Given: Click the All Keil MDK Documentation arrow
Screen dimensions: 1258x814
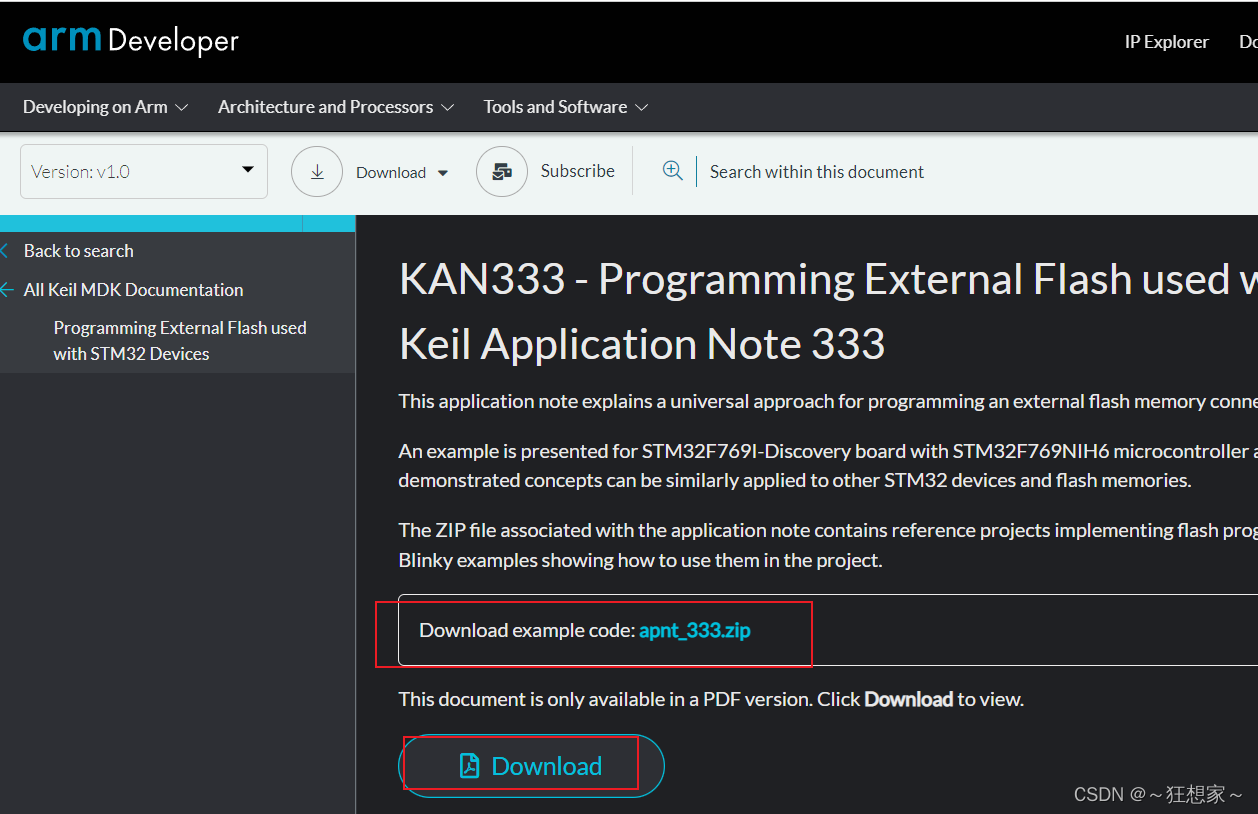Looking at the screenshot, I should 6,290.
